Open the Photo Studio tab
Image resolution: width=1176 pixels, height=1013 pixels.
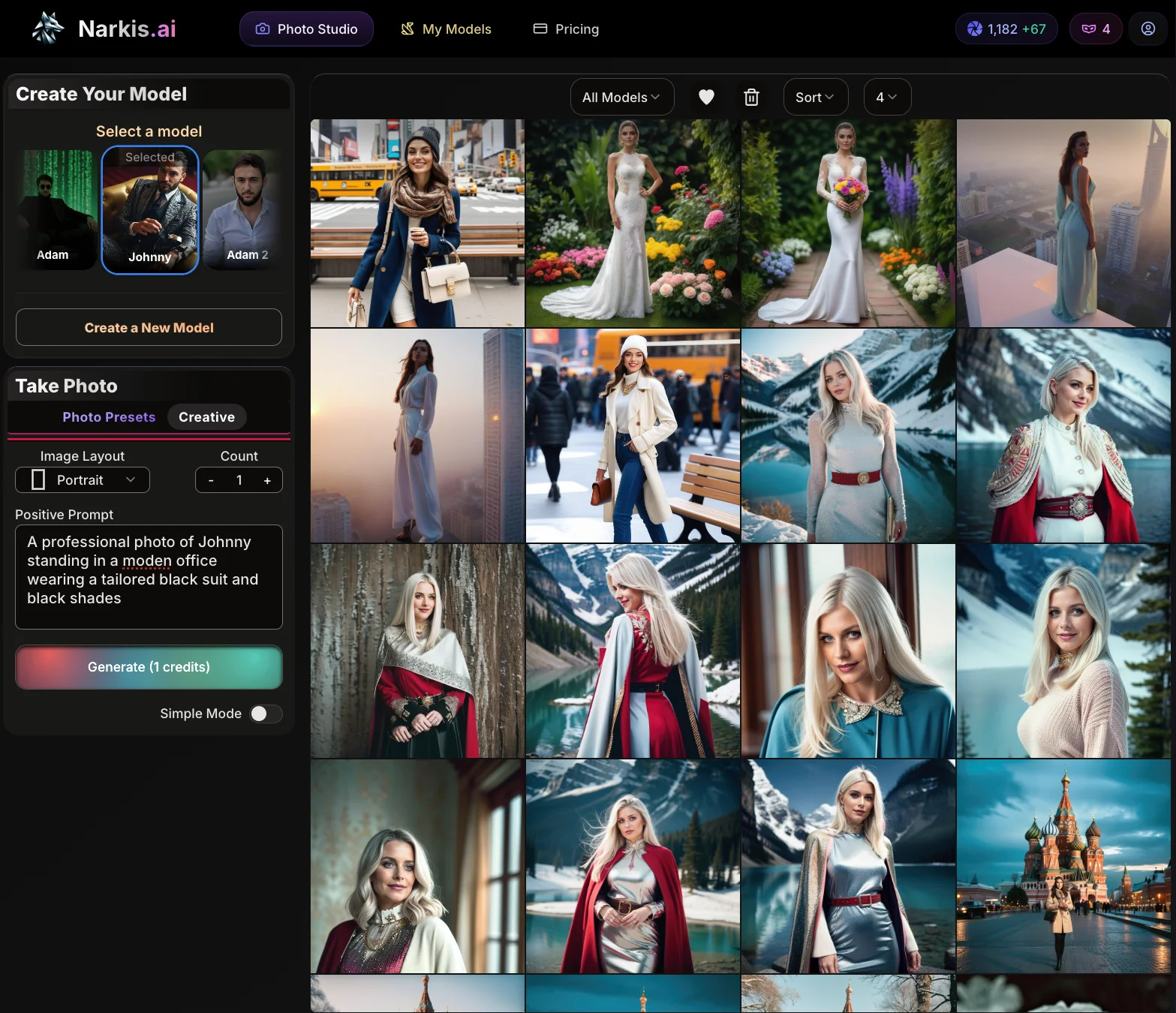pyautogui.click(x=306, y=29)
